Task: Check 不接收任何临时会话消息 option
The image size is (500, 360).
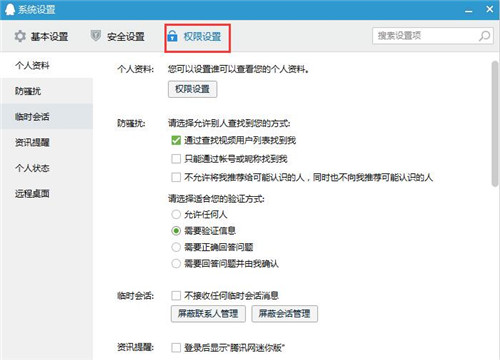Action: tap(176, 295)
